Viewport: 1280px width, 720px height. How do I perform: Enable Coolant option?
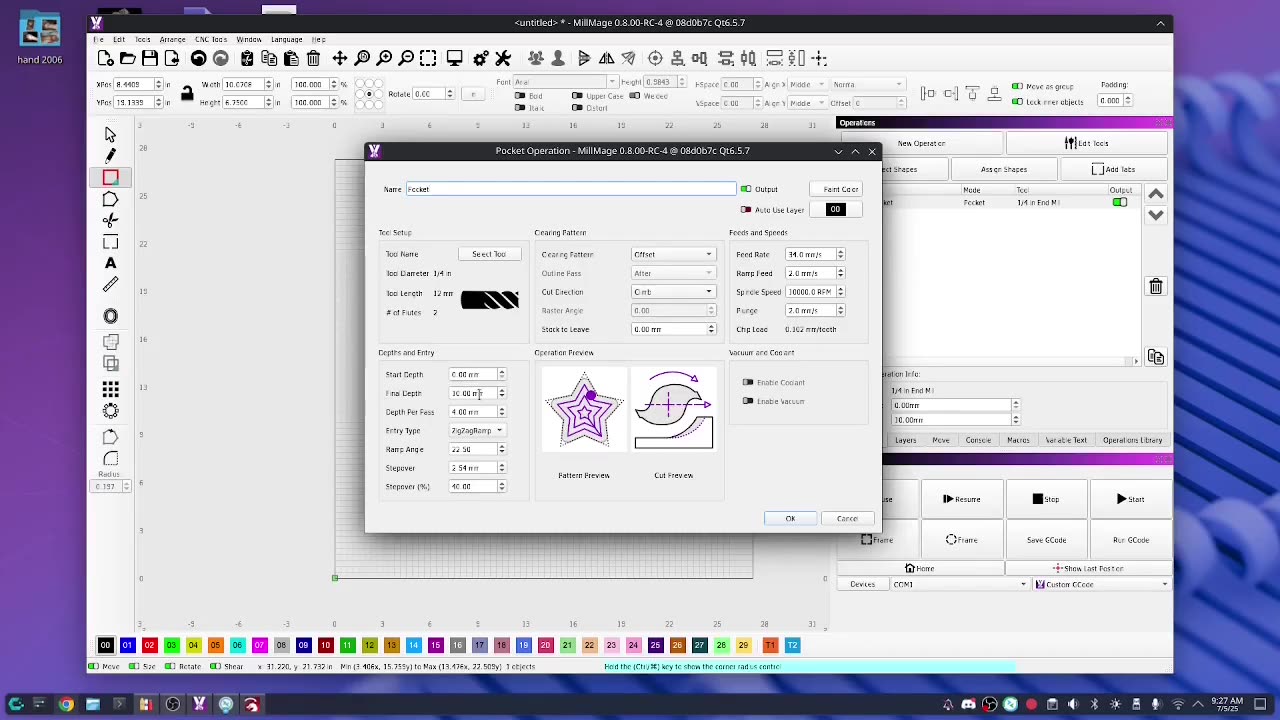click(x=748, y=382)
